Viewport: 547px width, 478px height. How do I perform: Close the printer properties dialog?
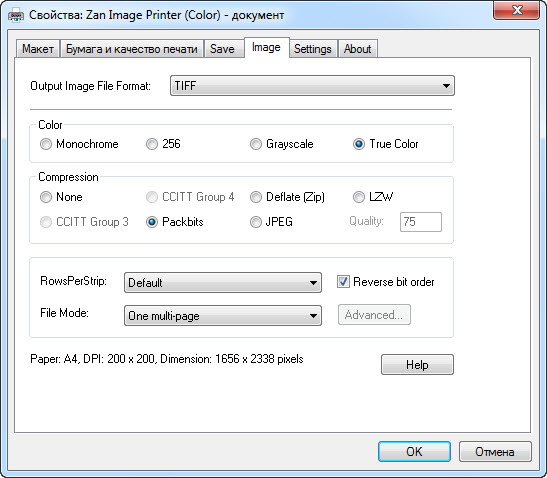(x=517, y=10)
